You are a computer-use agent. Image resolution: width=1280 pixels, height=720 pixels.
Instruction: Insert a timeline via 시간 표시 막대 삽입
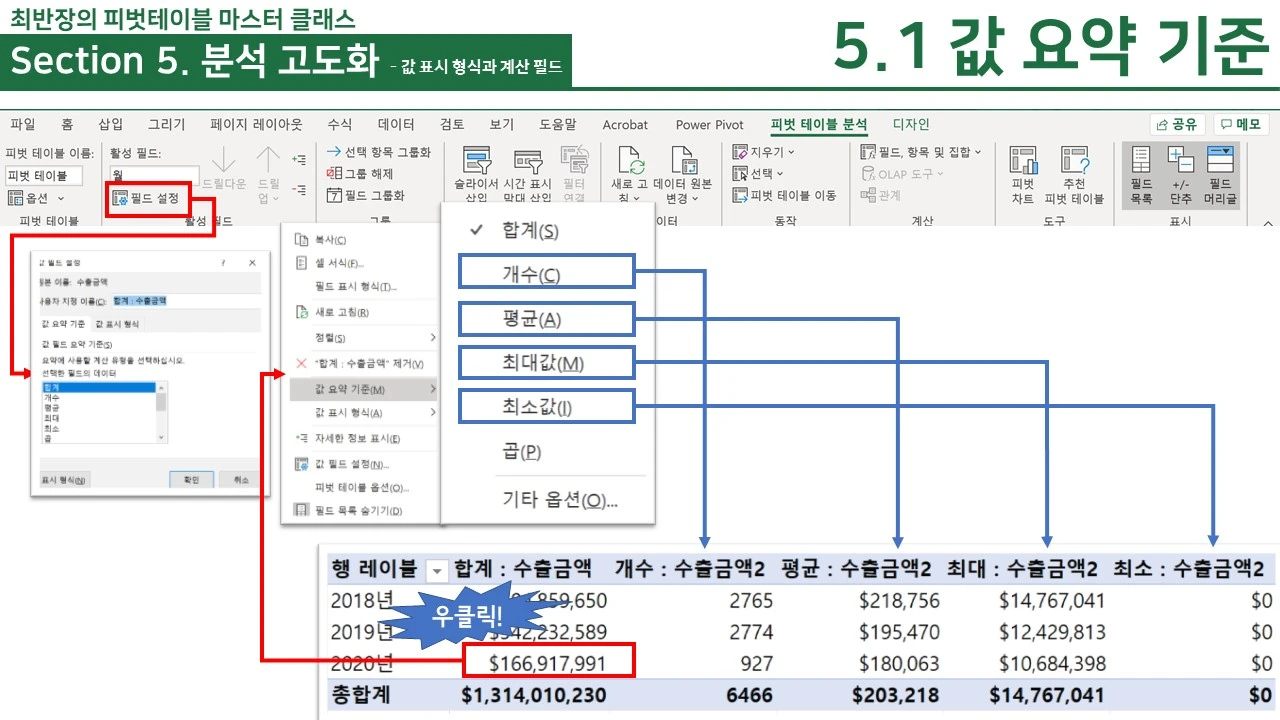tap(527, 177)
